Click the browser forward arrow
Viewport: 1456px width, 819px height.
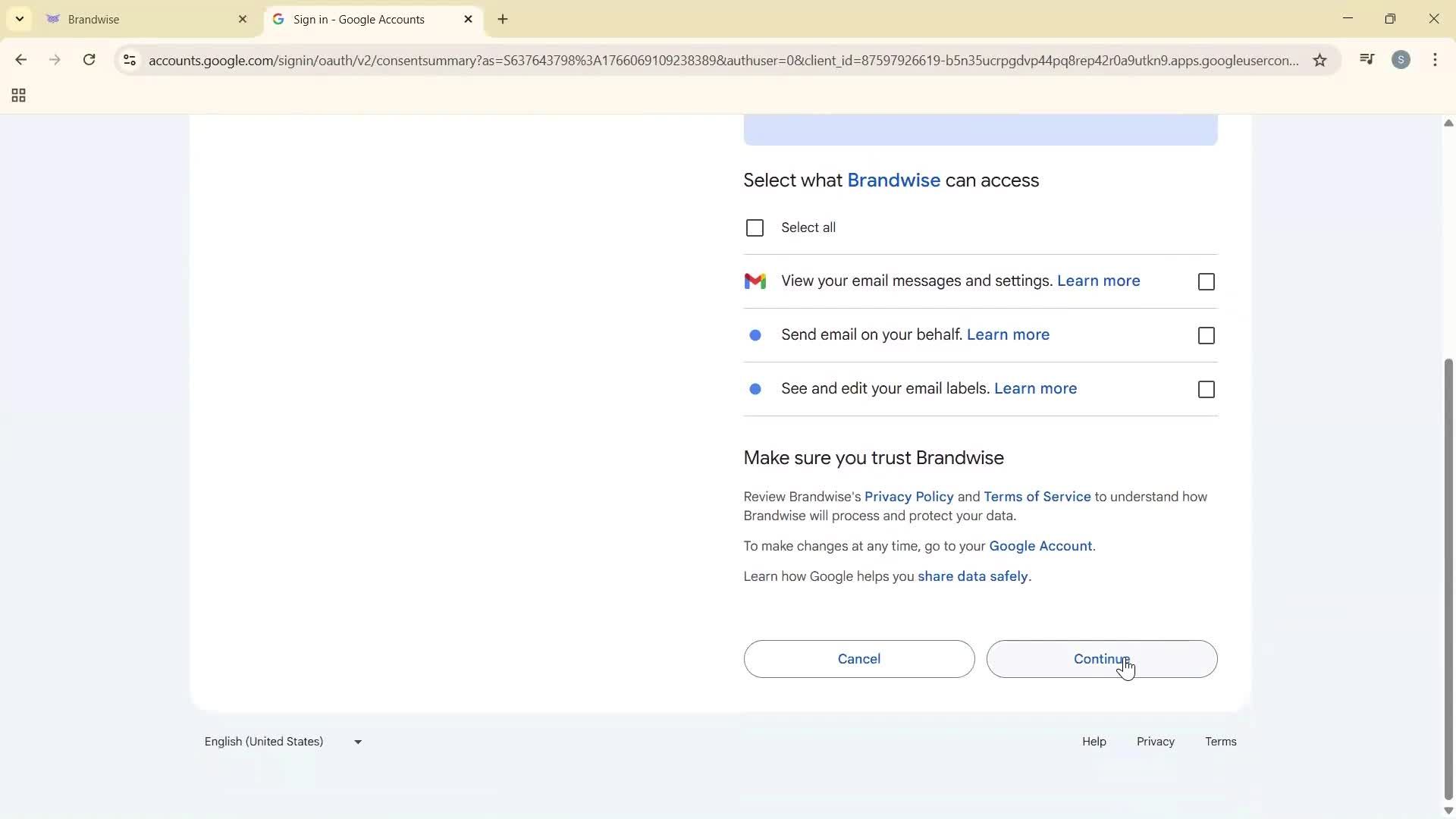[55, 60]
